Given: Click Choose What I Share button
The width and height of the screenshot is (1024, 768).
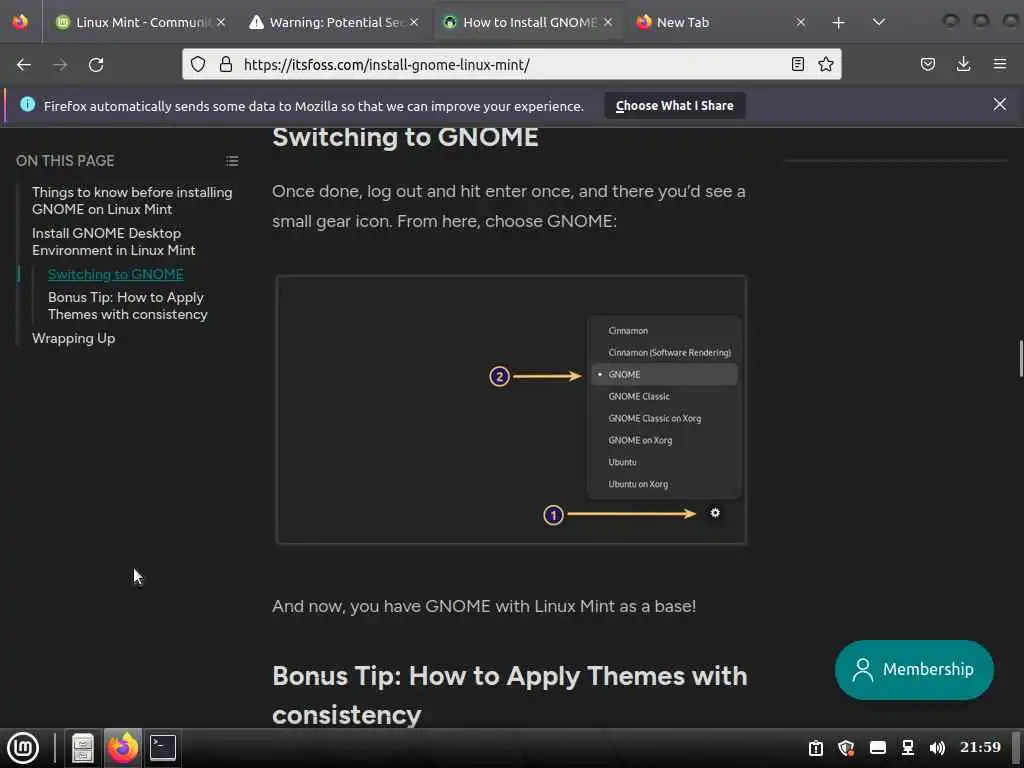Looking at the screenshot, I should tap(675, 106).
